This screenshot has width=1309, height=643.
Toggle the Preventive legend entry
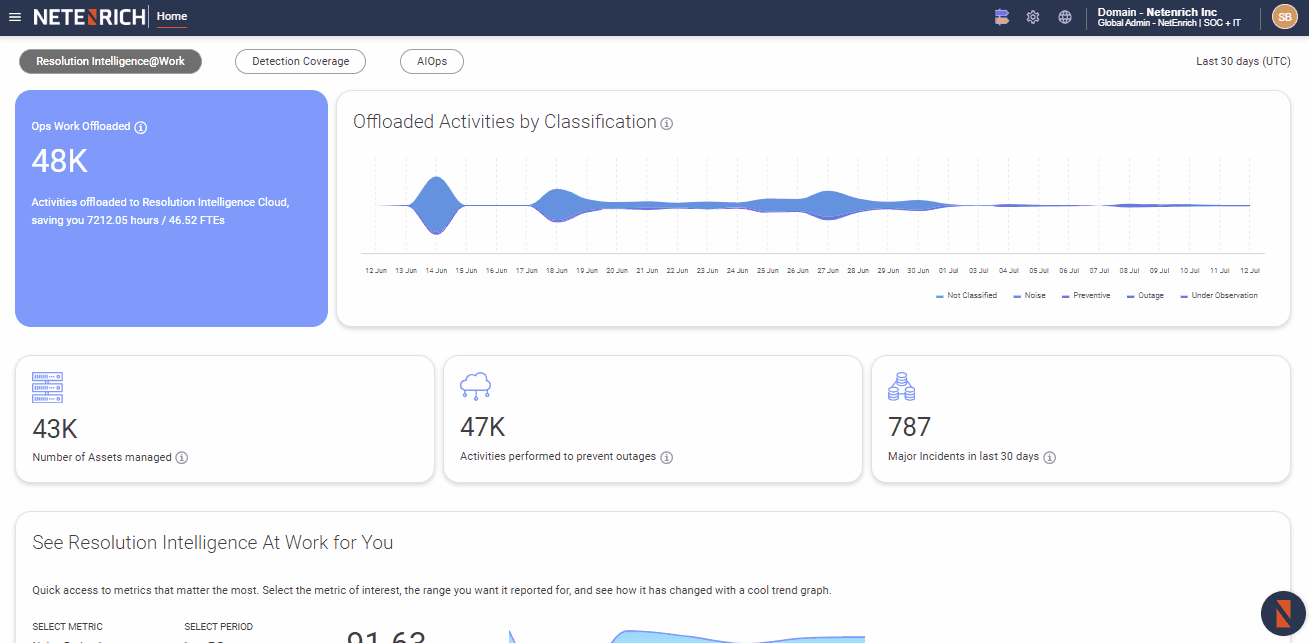pyautogui.click(x=1086, y=296)
